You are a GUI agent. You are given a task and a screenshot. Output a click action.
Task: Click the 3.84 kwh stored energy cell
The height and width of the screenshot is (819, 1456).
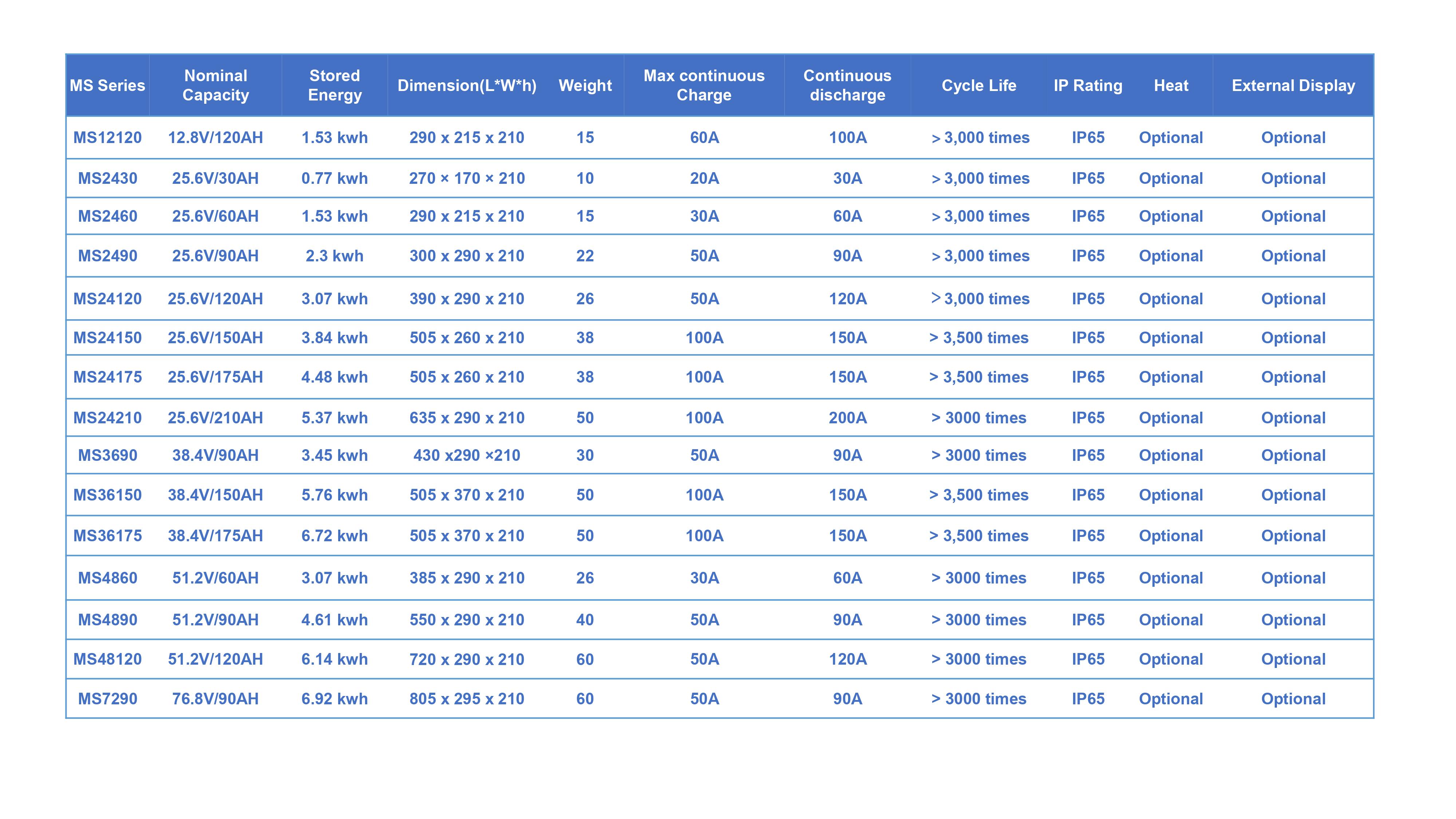(x=335, y=337)
